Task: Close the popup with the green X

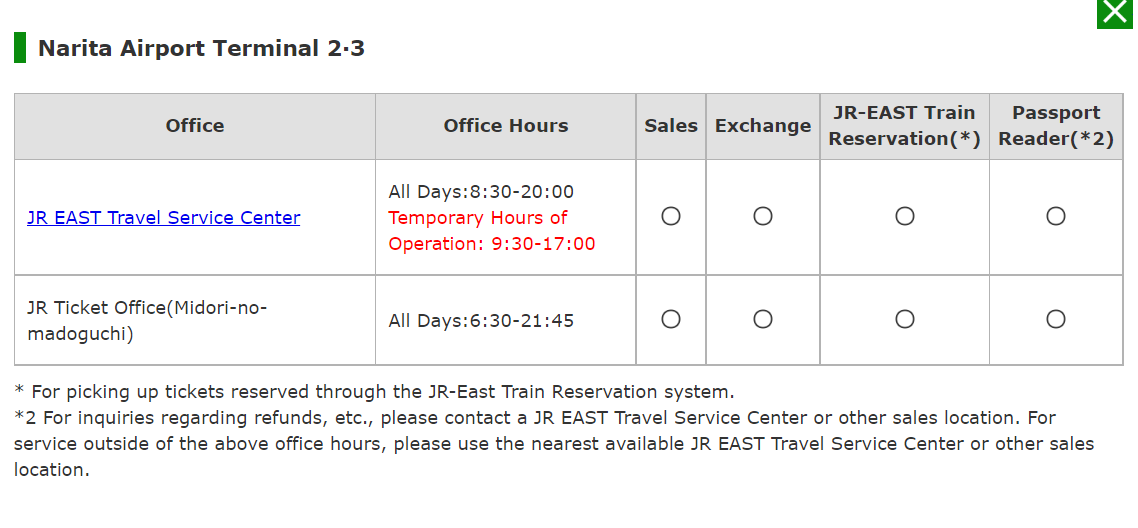Action: click(1116, 13)
